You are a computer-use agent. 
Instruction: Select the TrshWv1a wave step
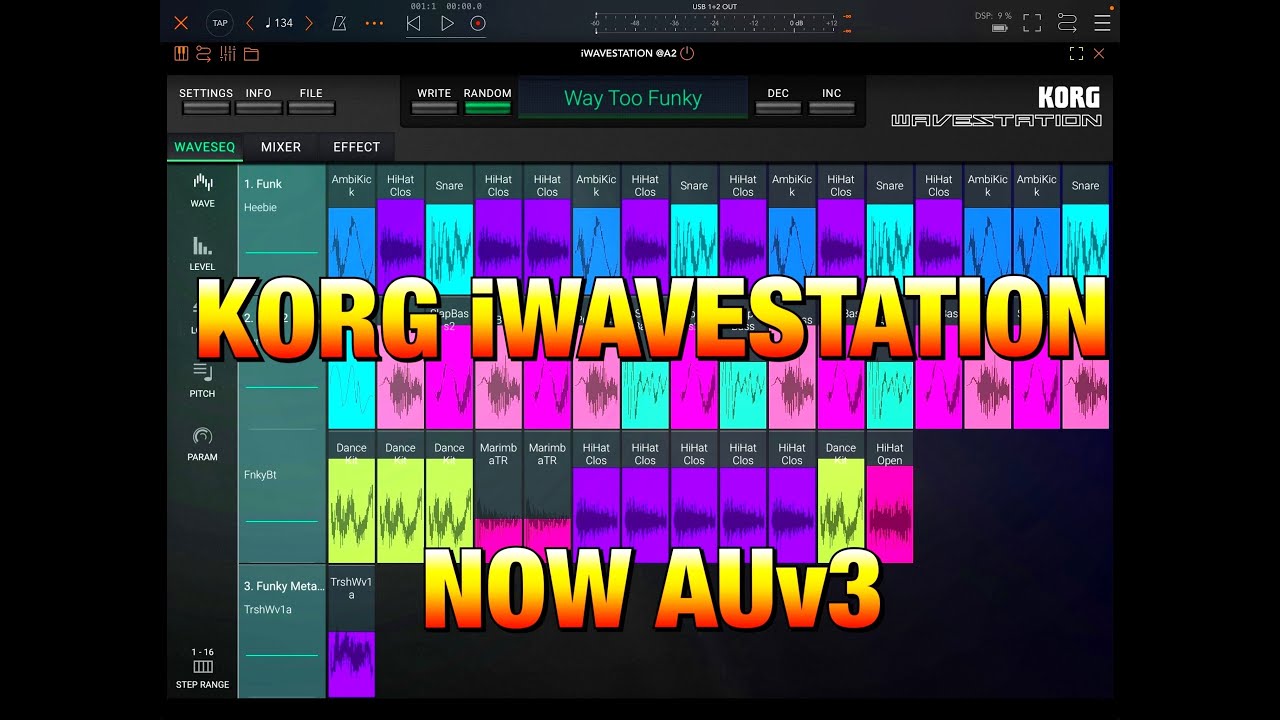tap(351, 631)
